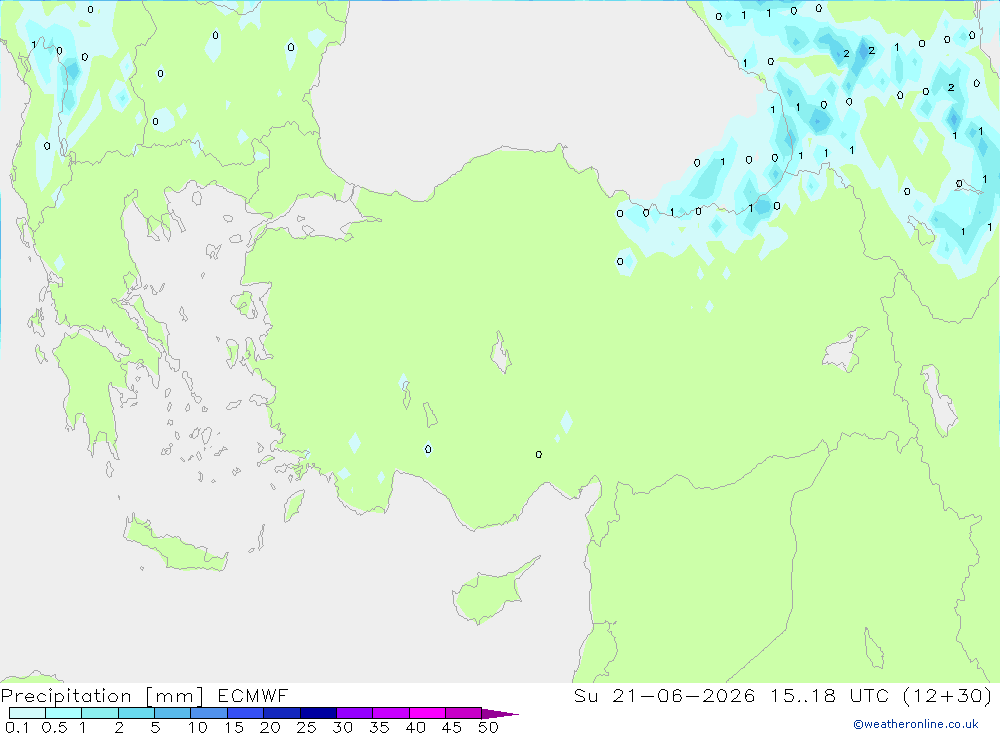Select the 25–30 mm navy legend swatch
This screenshot has height=733, width=1000.
point(318,713)
